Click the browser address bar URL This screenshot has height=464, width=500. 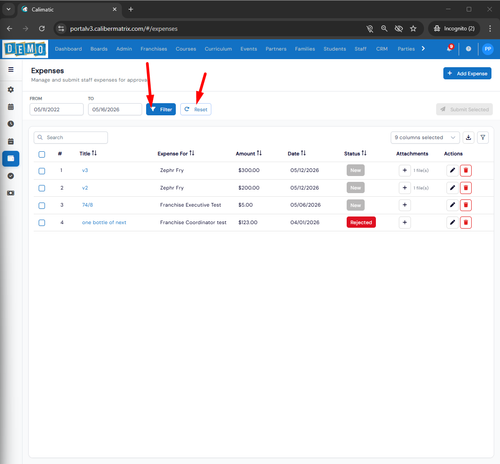(124, 29)
